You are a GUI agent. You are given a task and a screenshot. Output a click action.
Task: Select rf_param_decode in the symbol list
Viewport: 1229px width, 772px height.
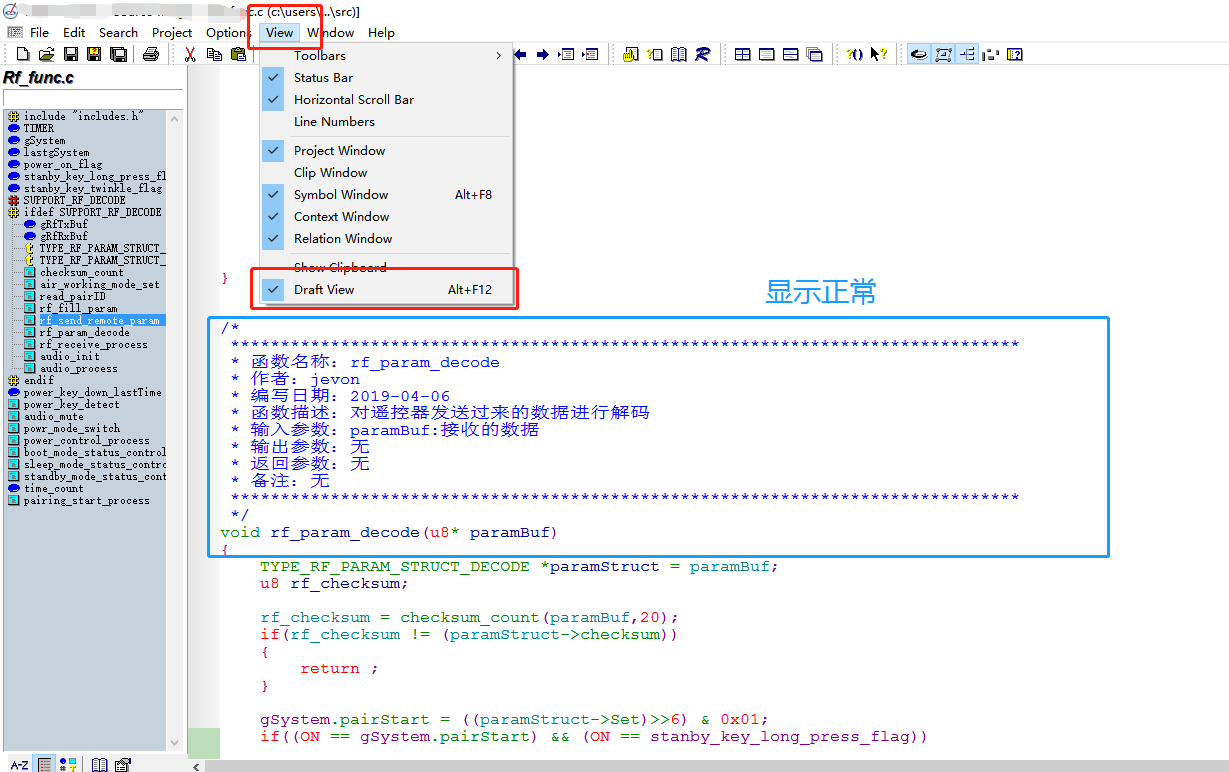pos(80,331)
